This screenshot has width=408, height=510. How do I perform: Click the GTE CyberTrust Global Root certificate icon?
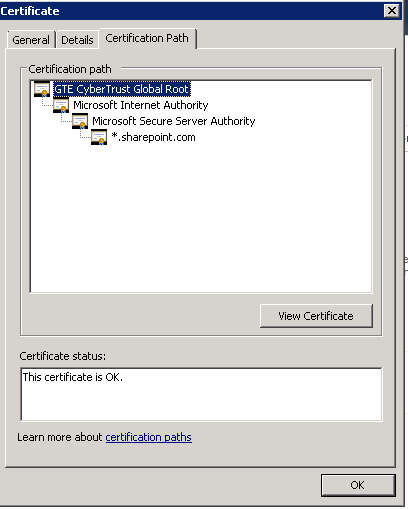pos(42,89)
